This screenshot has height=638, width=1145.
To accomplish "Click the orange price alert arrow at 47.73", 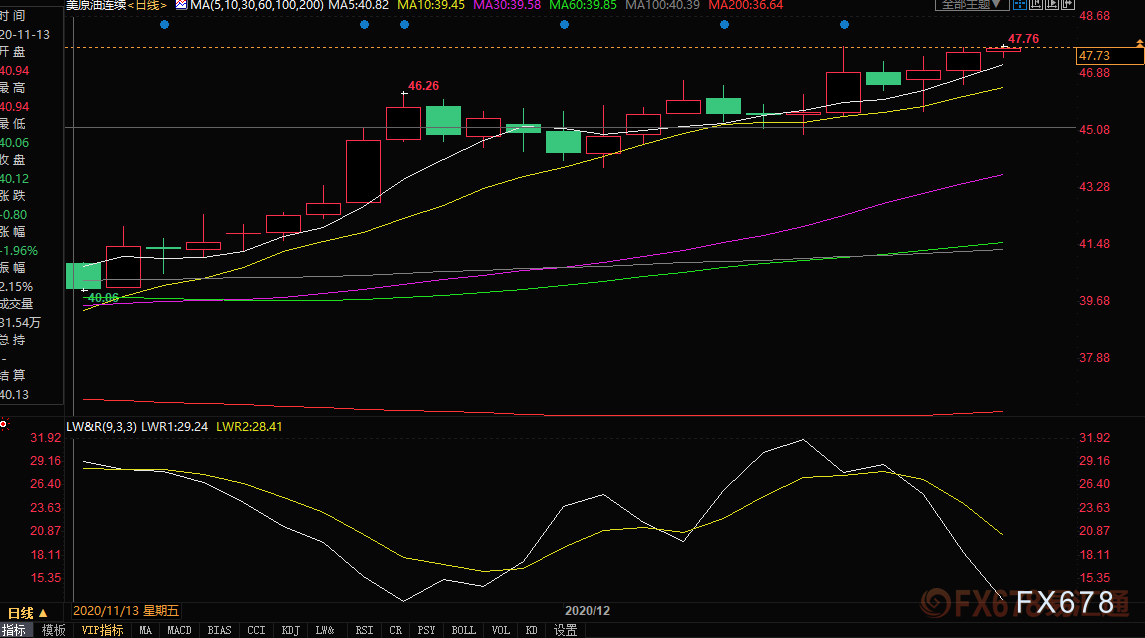I will coord(1139,42).
